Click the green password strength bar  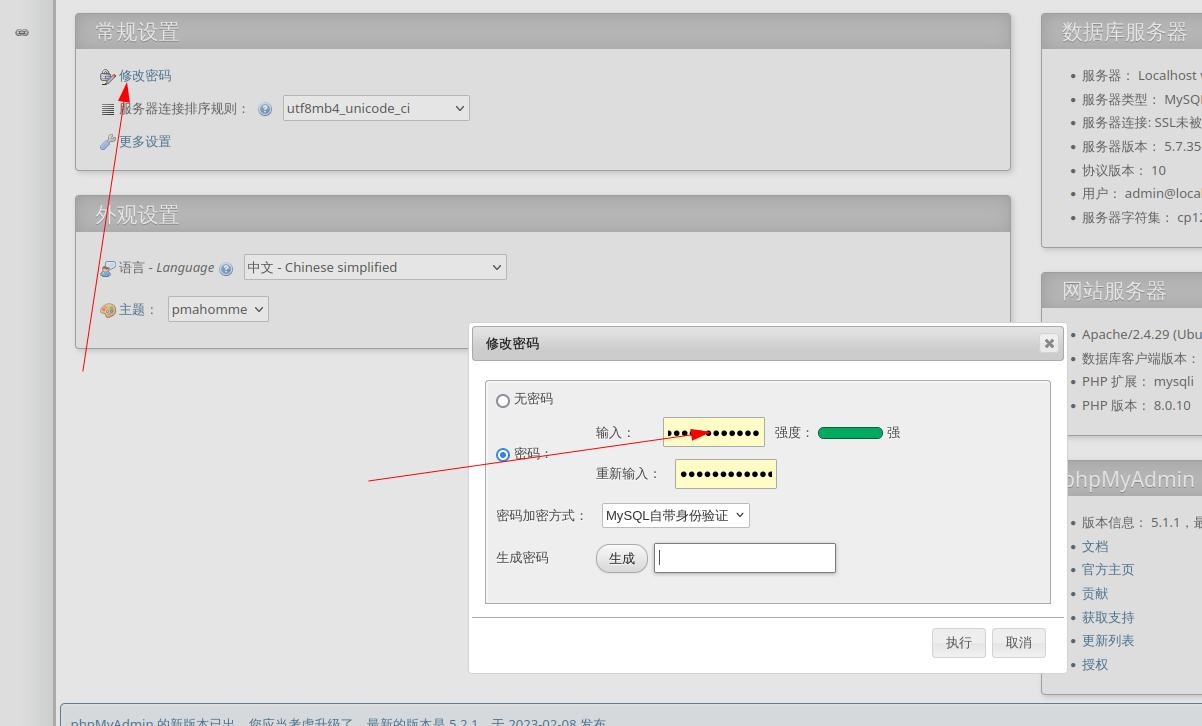pos(850,433)
